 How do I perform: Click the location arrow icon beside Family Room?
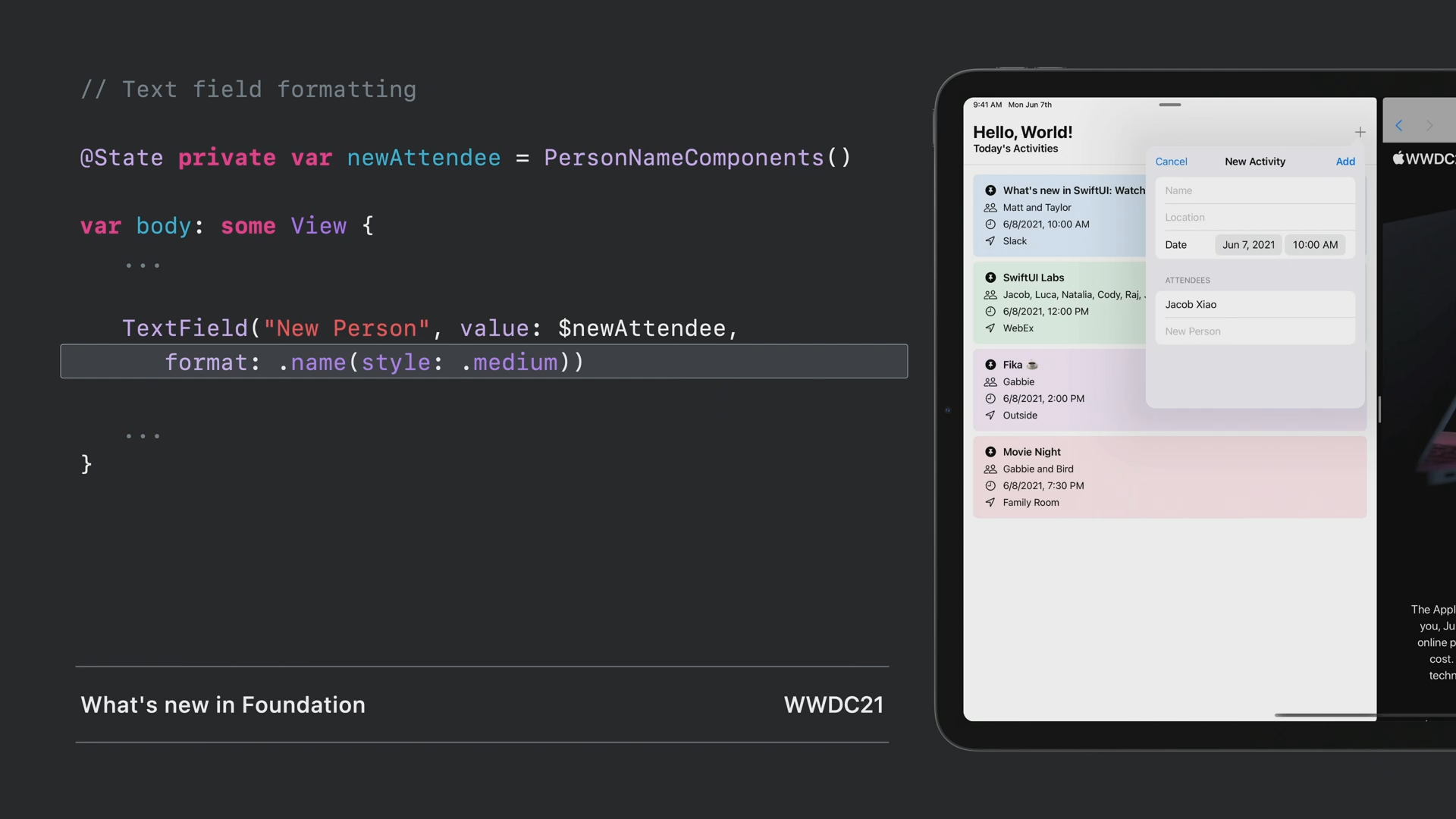[990, 503]
